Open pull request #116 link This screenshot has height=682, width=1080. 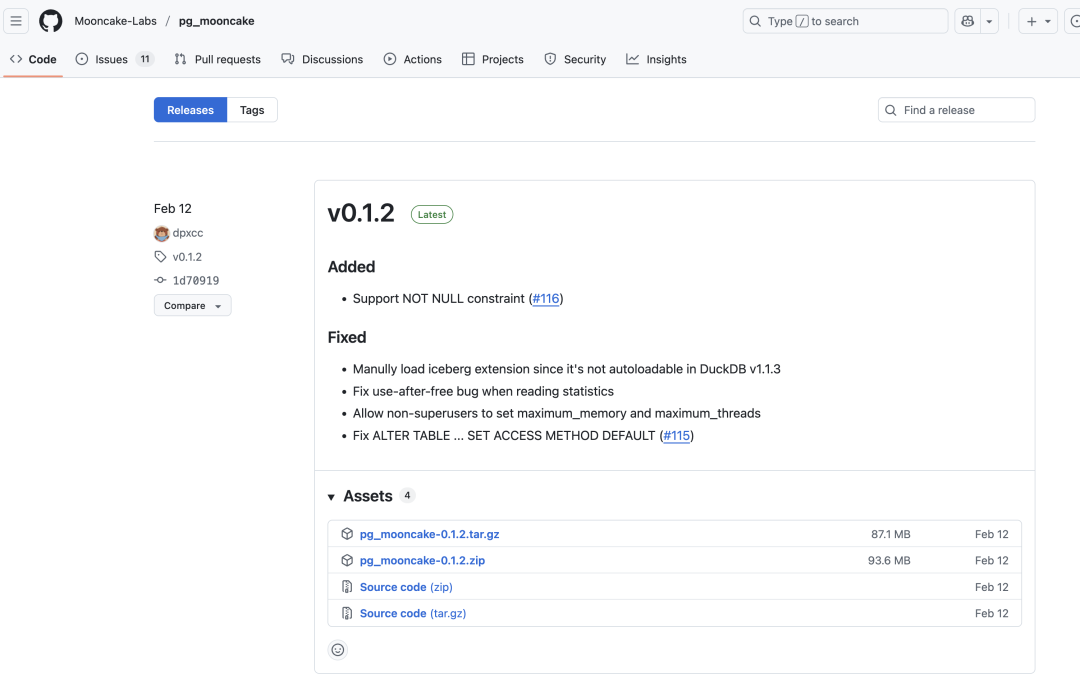point(546,299)
